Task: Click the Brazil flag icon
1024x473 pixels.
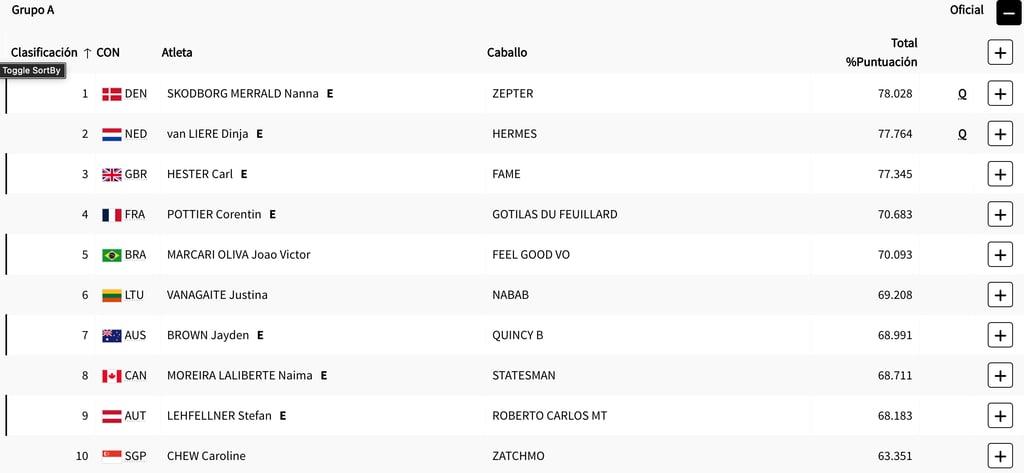Action: pyautogui.click(x=111, y=255)
